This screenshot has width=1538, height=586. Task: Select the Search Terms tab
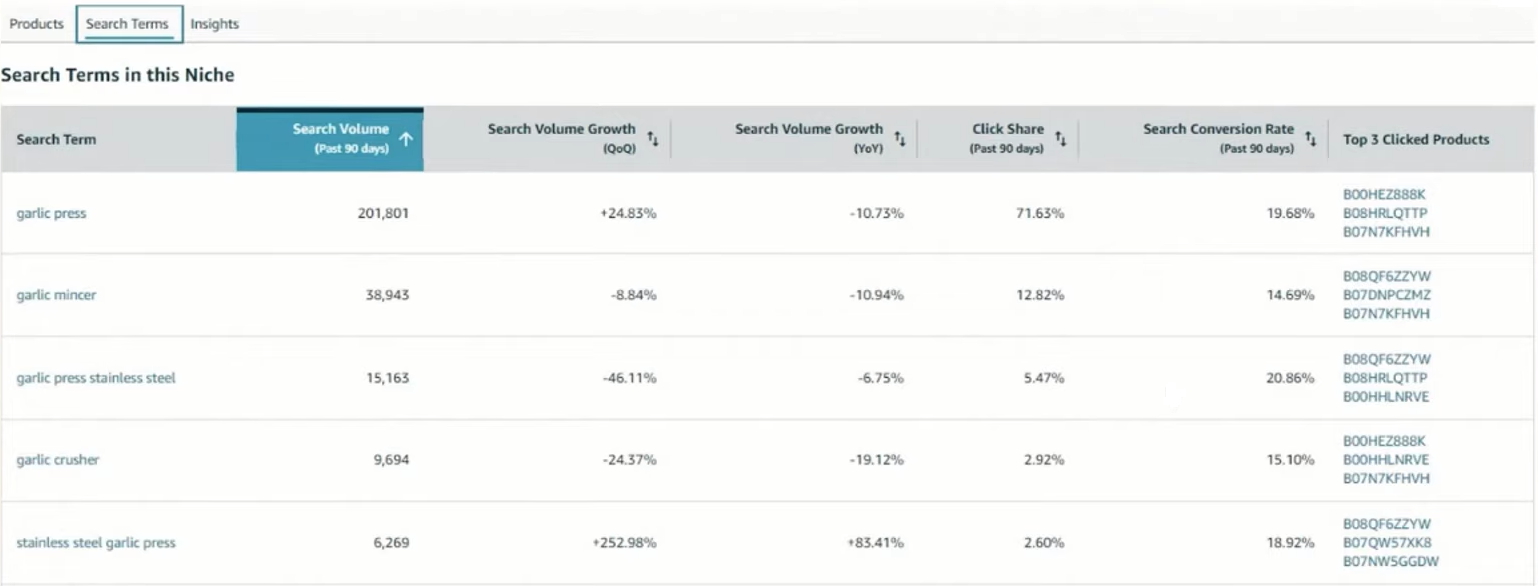click(x=129, y=23)
